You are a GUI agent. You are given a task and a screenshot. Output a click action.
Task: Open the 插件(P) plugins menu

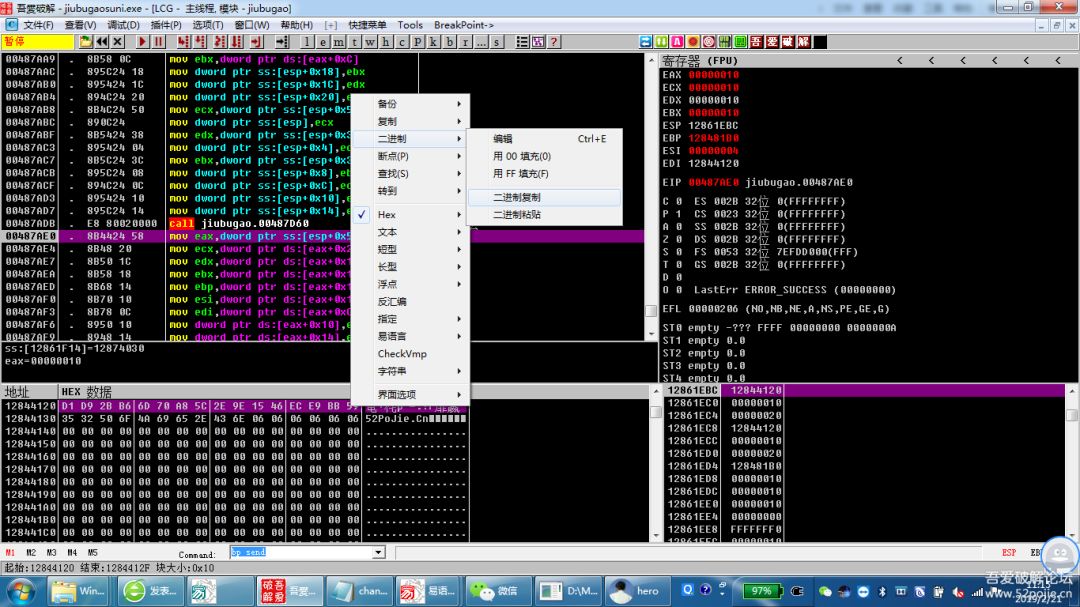pyautogui.click(x=166, y=25)
